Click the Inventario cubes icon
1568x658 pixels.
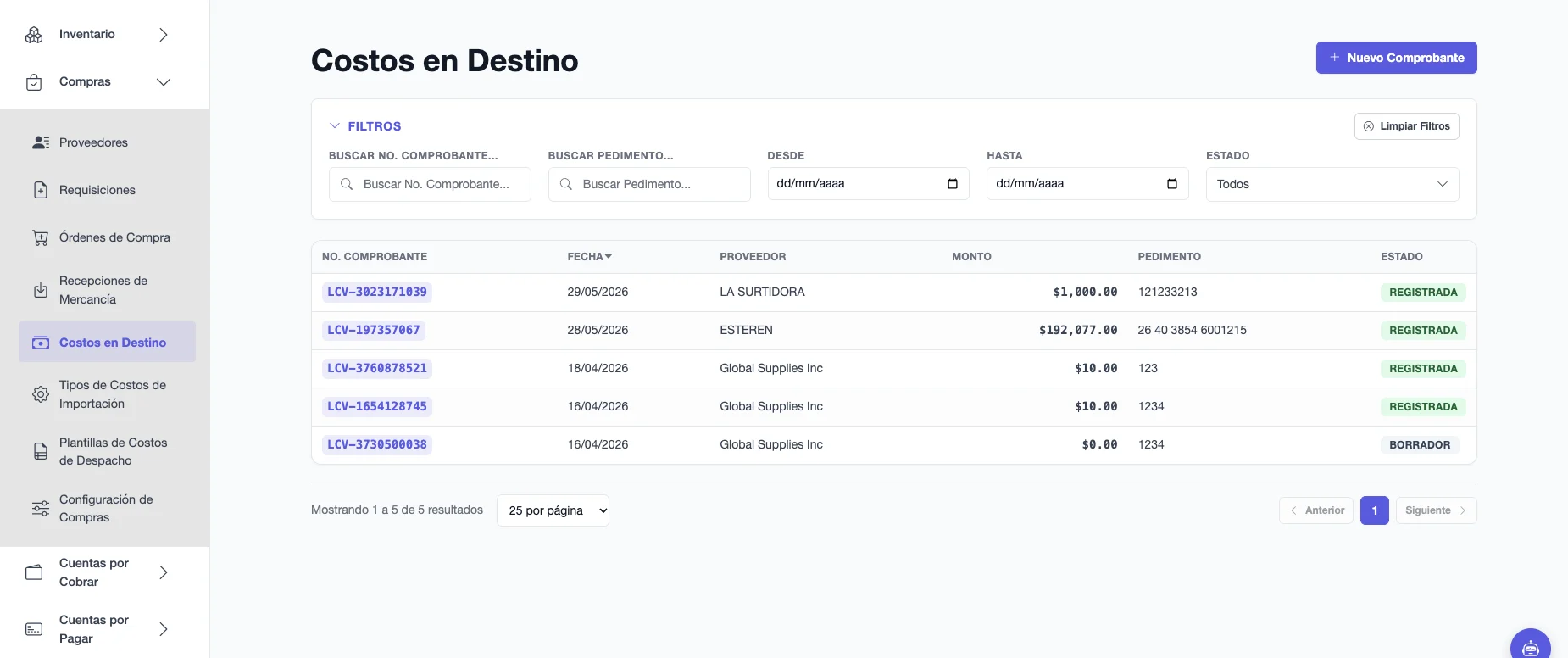34,35
